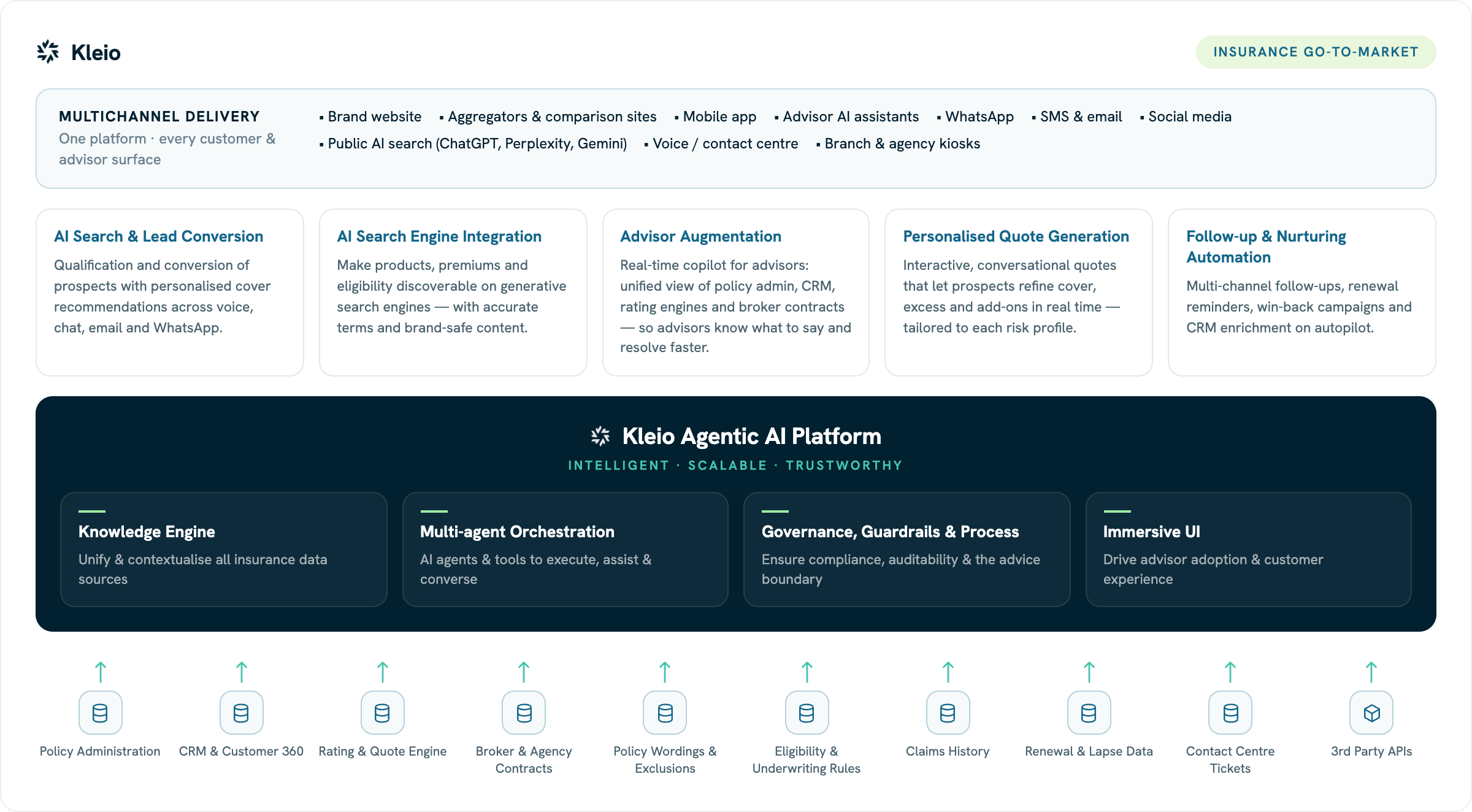
Task: Click the Broker & Agency Contracts database icon
Action: 524,713
